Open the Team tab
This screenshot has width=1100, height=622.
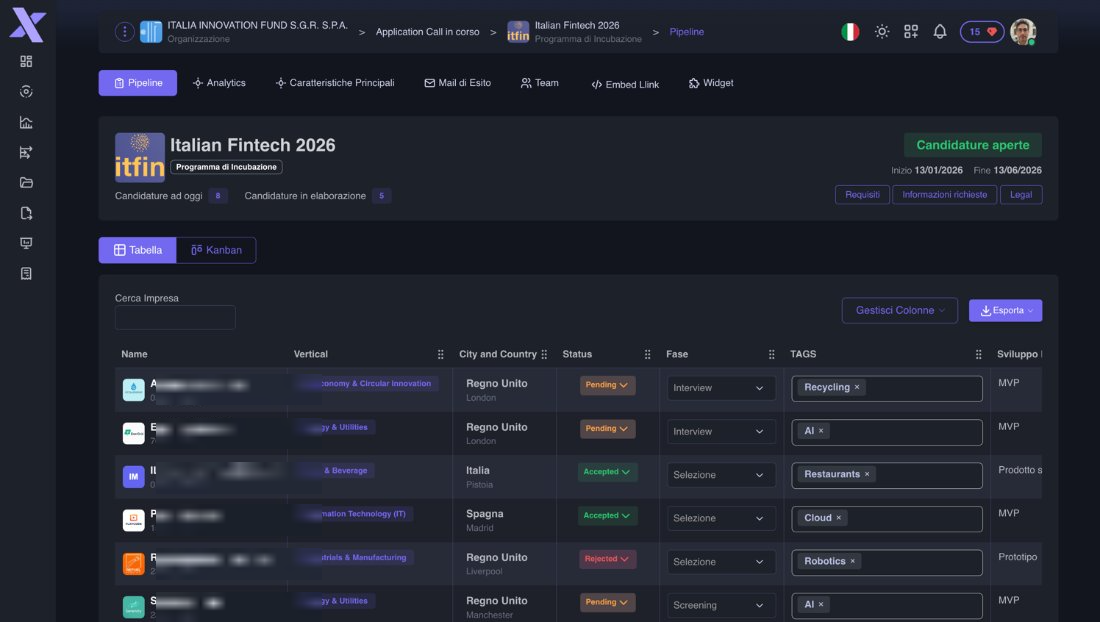[x=539, y=83]
